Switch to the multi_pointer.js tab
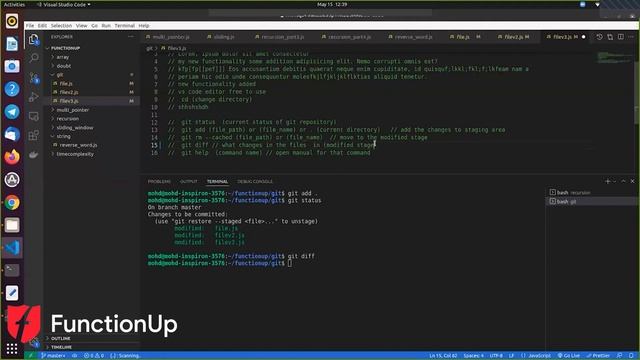Screen dimensions: 640x360 [171, 37]
